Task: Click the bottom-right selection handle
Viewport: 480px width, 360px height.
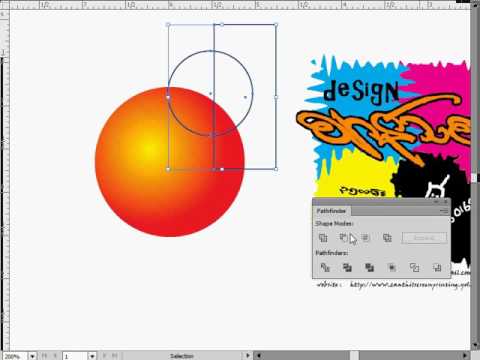Action: 276,169
